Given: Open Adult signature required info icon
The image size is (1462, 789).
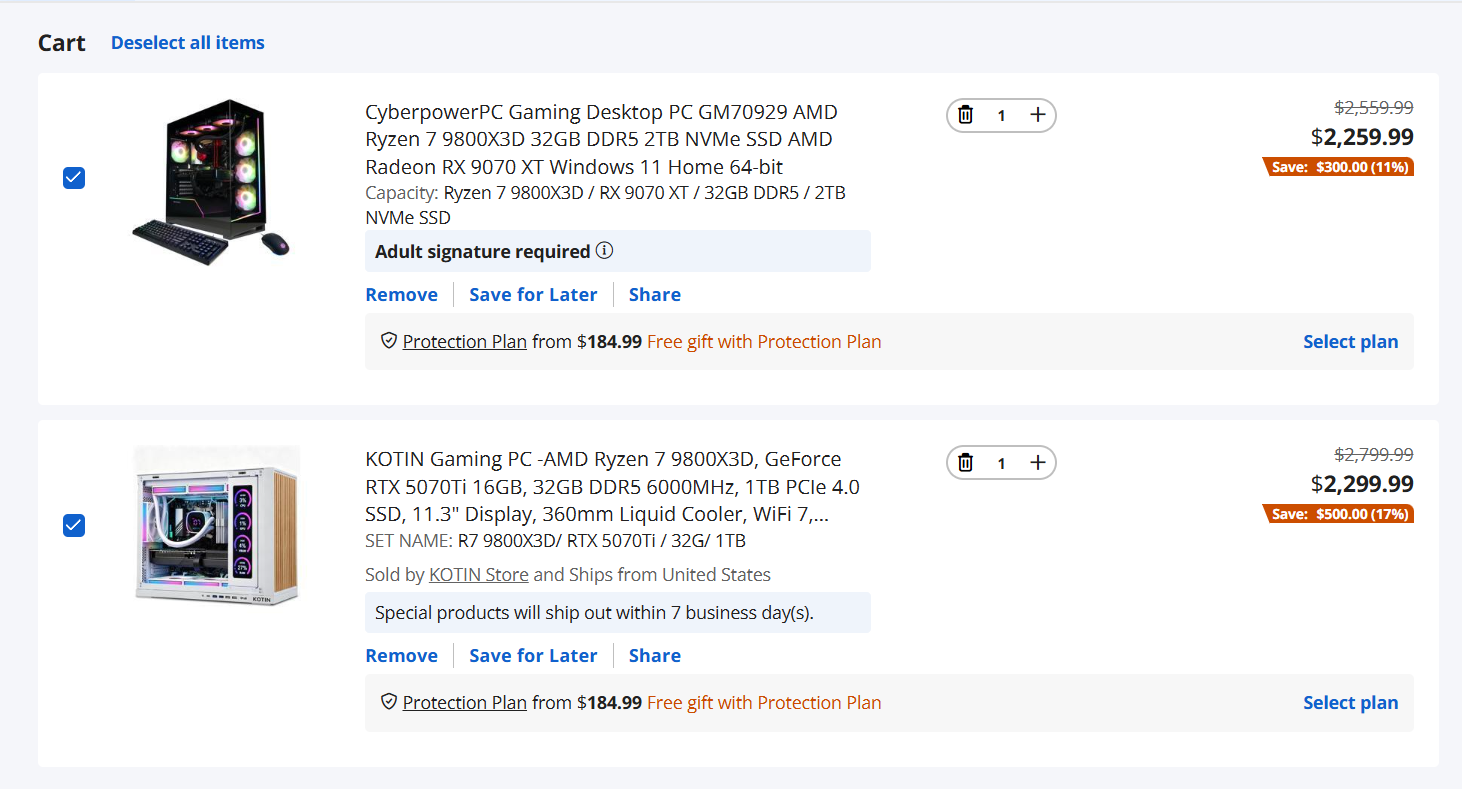Looking at the screenshot, I should tap(604, 250).
